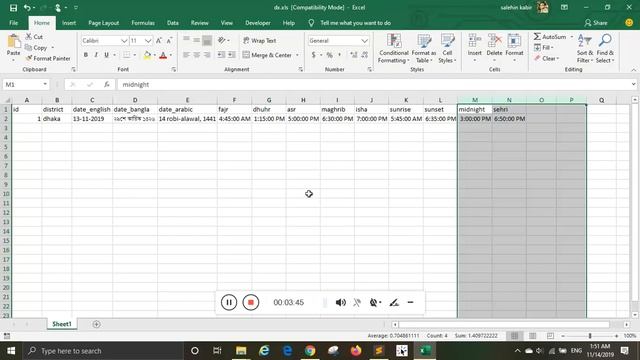Activate the Format Painter

click(48, 58)
